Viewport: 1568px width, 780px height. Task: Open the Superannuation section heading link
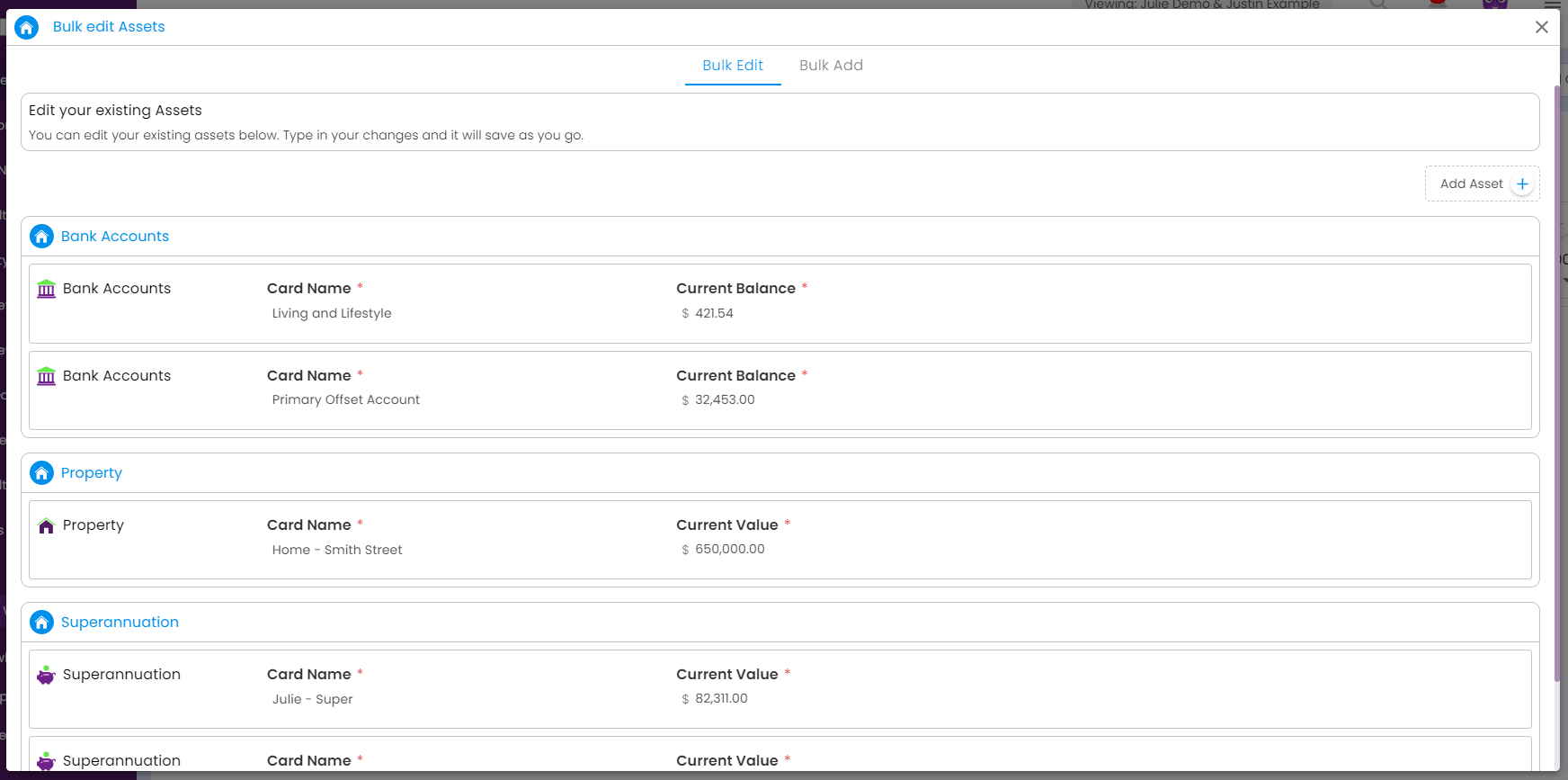click(x=120, y=623)
